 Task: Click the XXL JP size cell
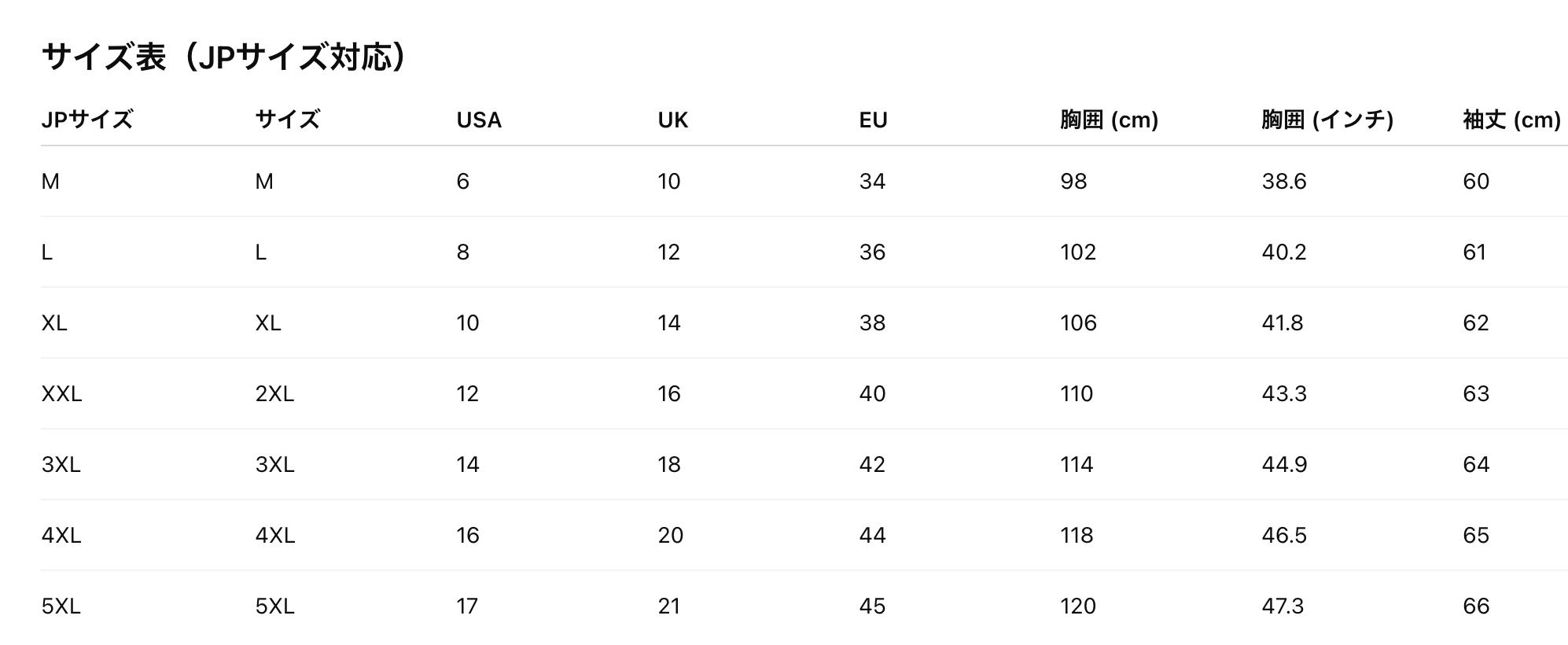pos(61,394)
